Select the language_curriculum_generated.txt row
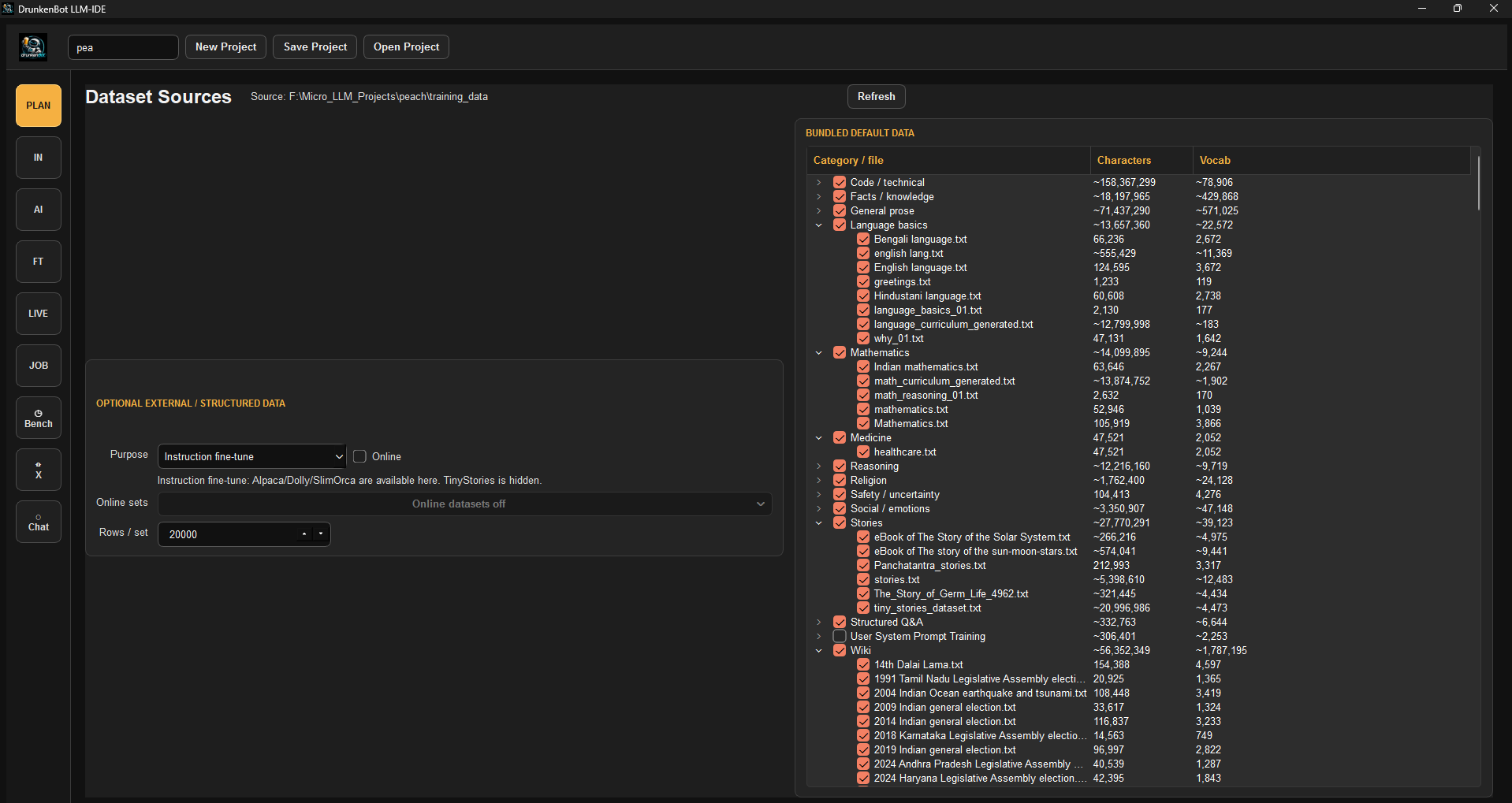This screenshot has height=803, width=1512. (x=1138, y=324)
